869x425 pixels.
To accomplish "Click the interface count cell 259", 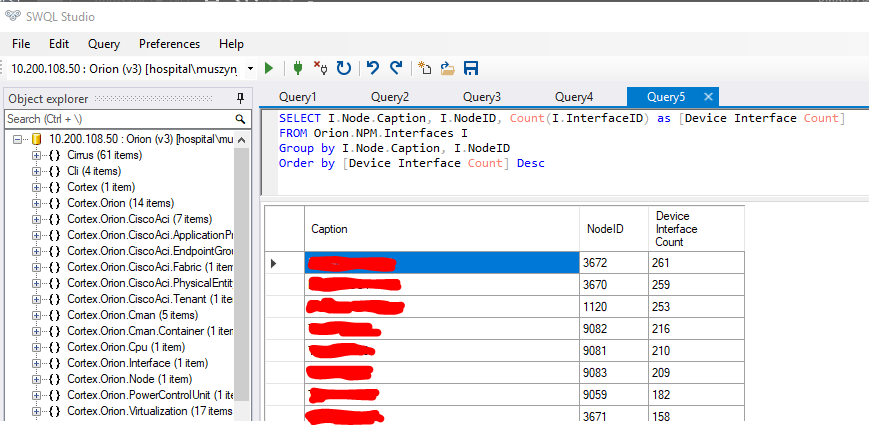I will pos(696,285).
